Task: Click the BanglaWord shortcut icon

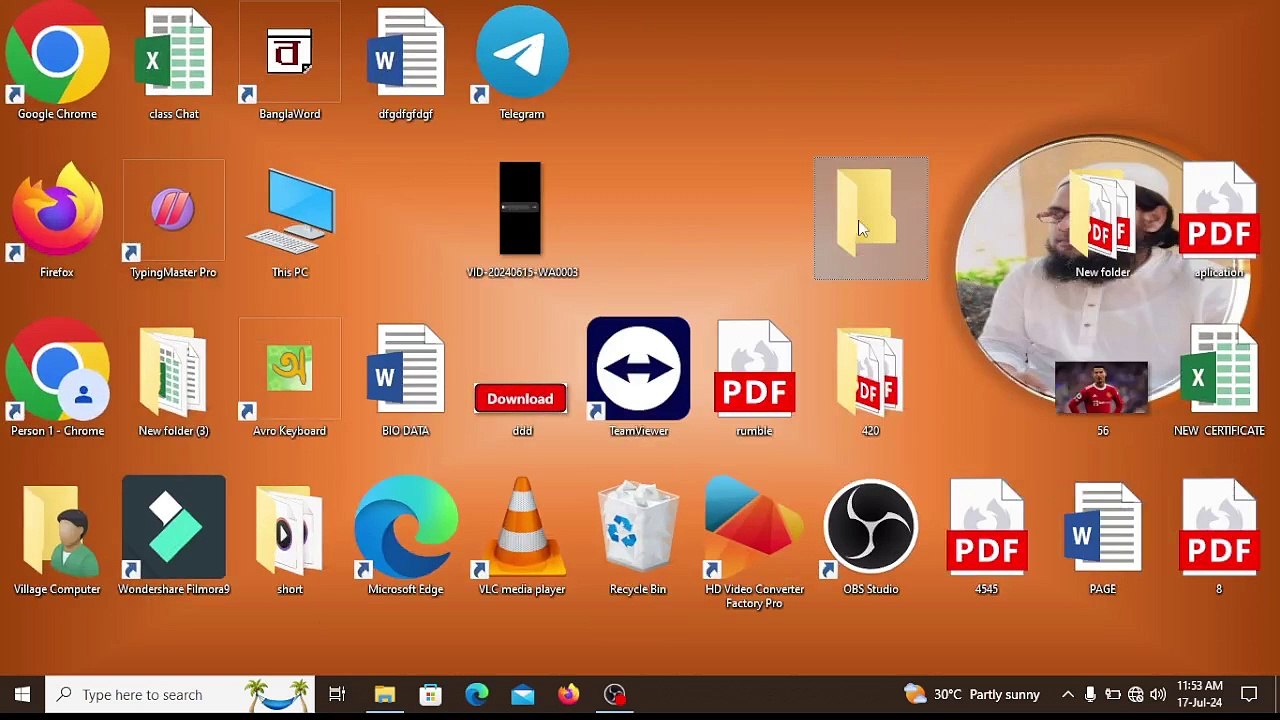Action: pyautogui.click(x=290, y=63)
